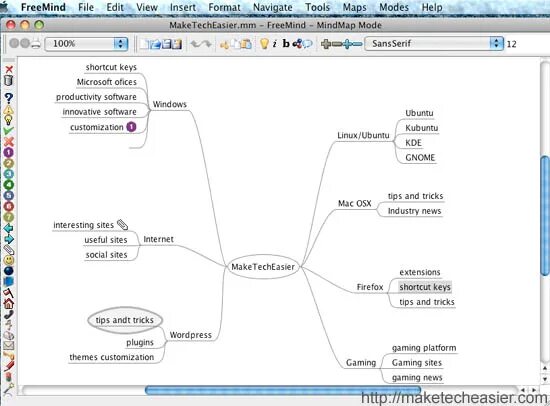Click the blue plus unfold-all toolbar icon
This screenshot has width=550, height=406.
pyautogui.click(x=347, y=44)
